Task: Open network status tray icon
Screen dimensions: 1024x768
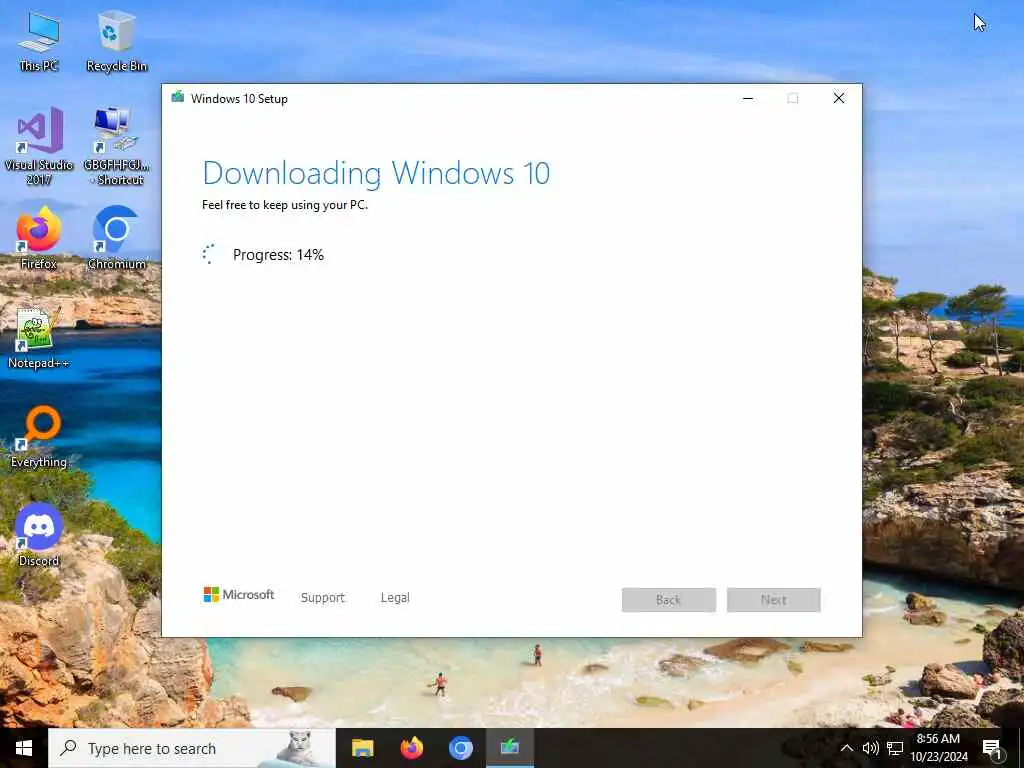Action: click(895, 748)
